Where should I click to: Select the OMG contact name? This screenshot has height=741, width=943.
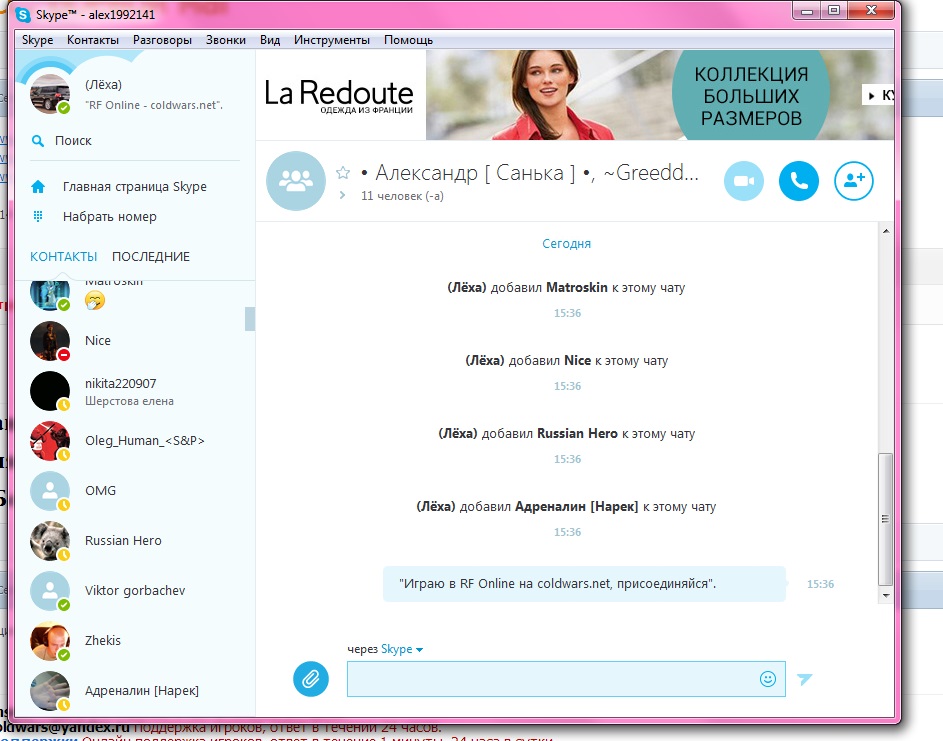pyautogui.click(x=100, y=491)
